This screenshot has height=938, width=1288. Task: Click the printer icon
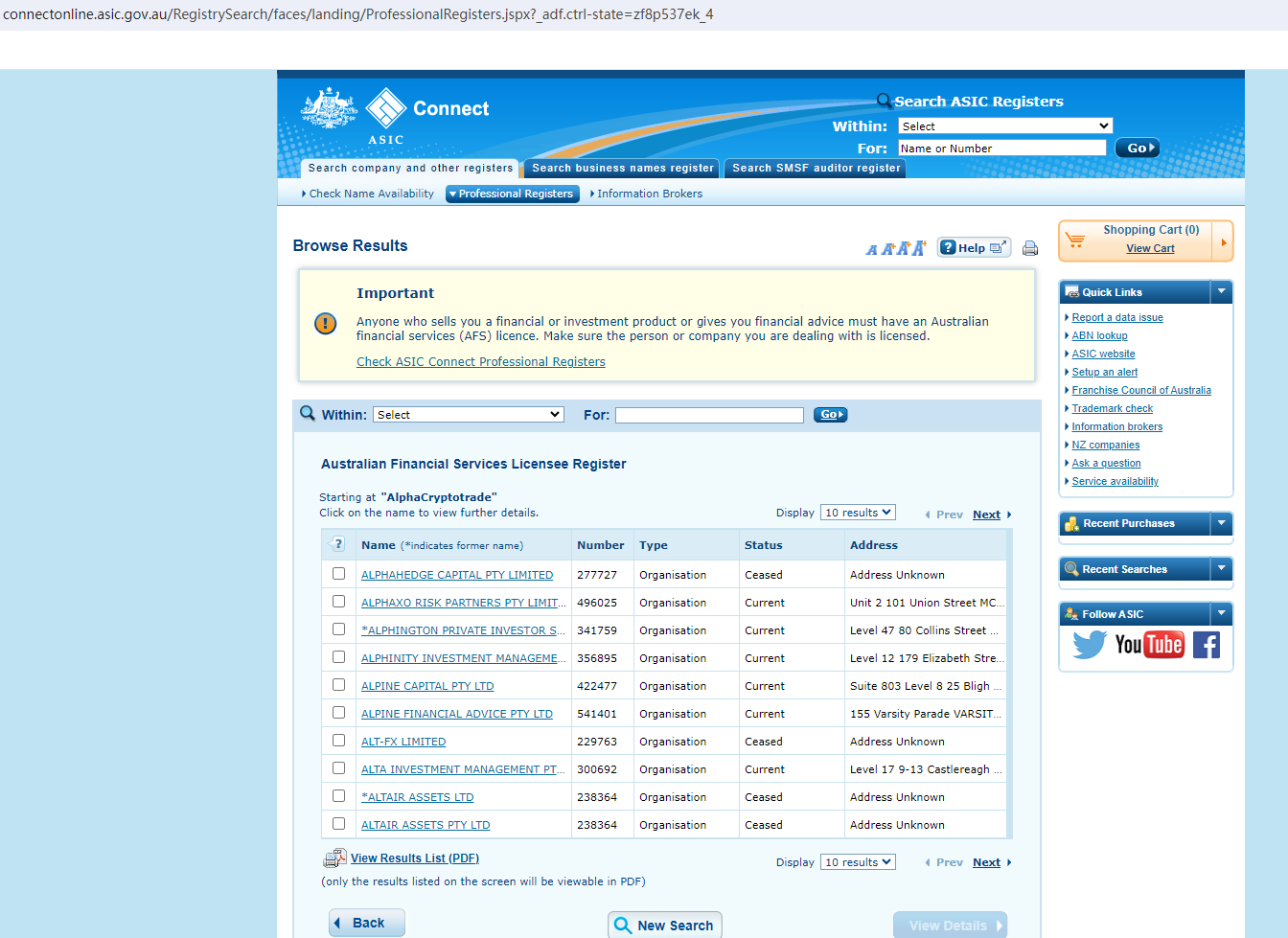[x=1030, y=248]
